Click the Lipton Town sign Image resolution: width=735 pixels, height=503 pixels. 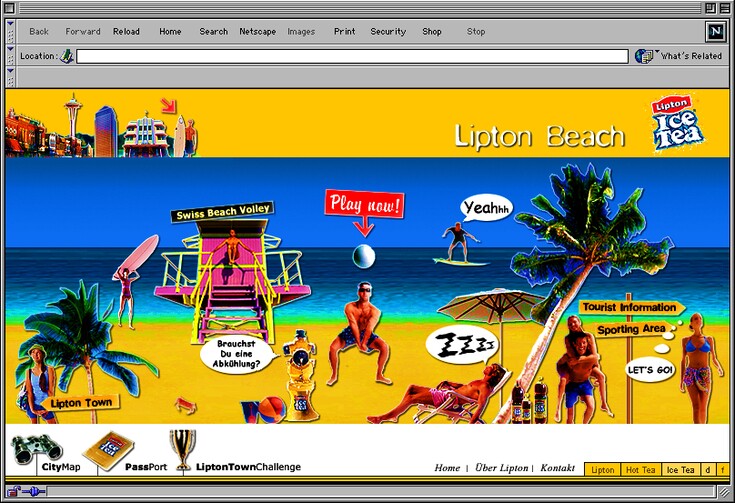coord(81,403)
